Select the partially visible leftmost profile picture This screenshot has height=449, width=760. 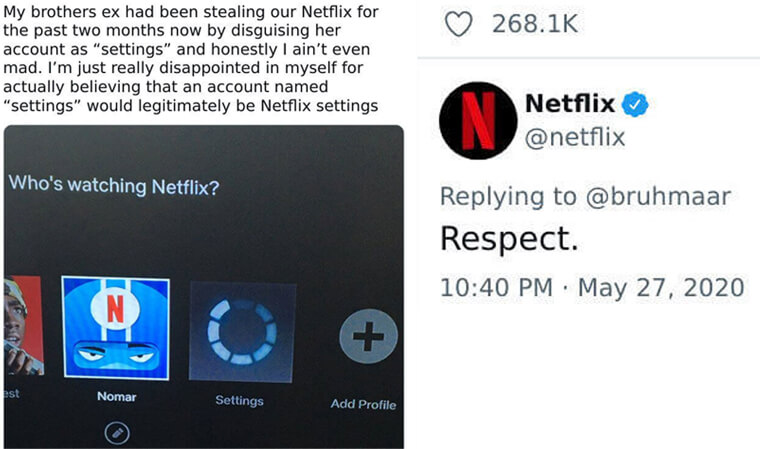(x=24, y=325)
